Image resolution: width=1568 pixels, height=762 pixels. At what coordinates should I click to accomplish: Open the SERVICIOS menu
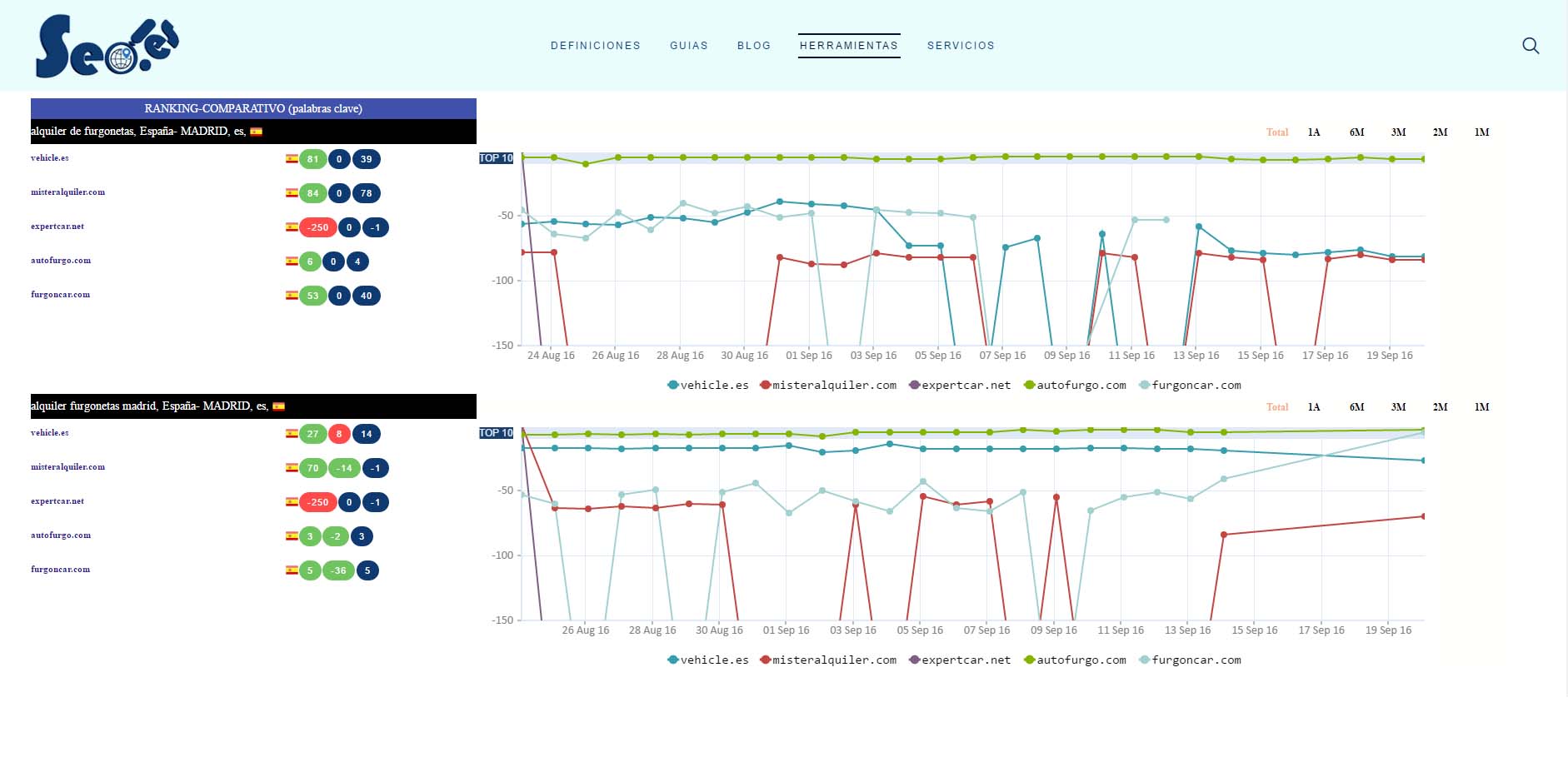(x=961, y=46)
